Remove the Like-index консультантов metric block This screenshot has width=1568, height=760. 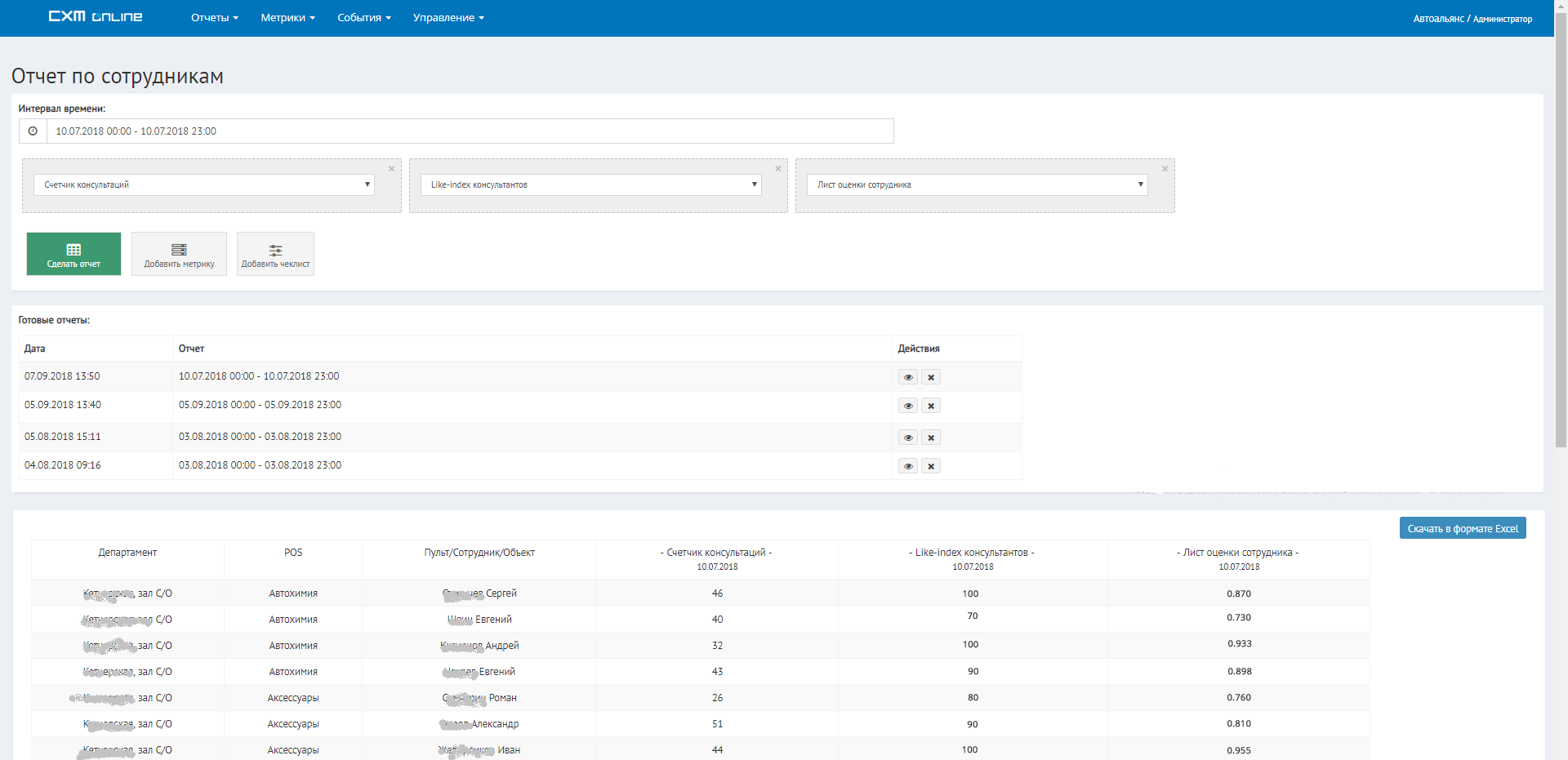pos(777,169)
